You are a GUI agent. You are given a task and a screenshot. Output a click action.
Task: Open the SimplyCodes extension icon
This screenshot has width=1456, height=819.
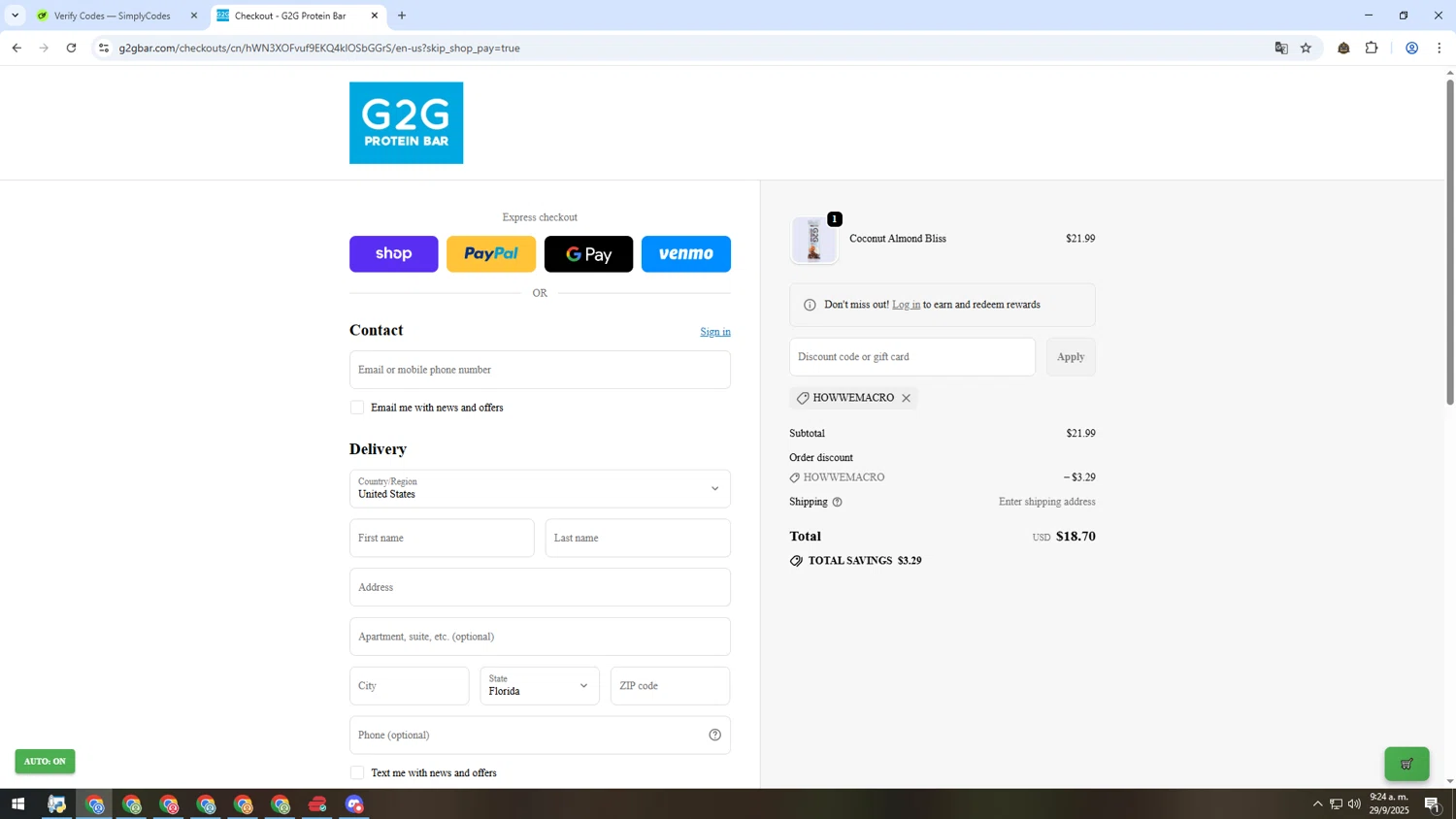click(1343, 48)
